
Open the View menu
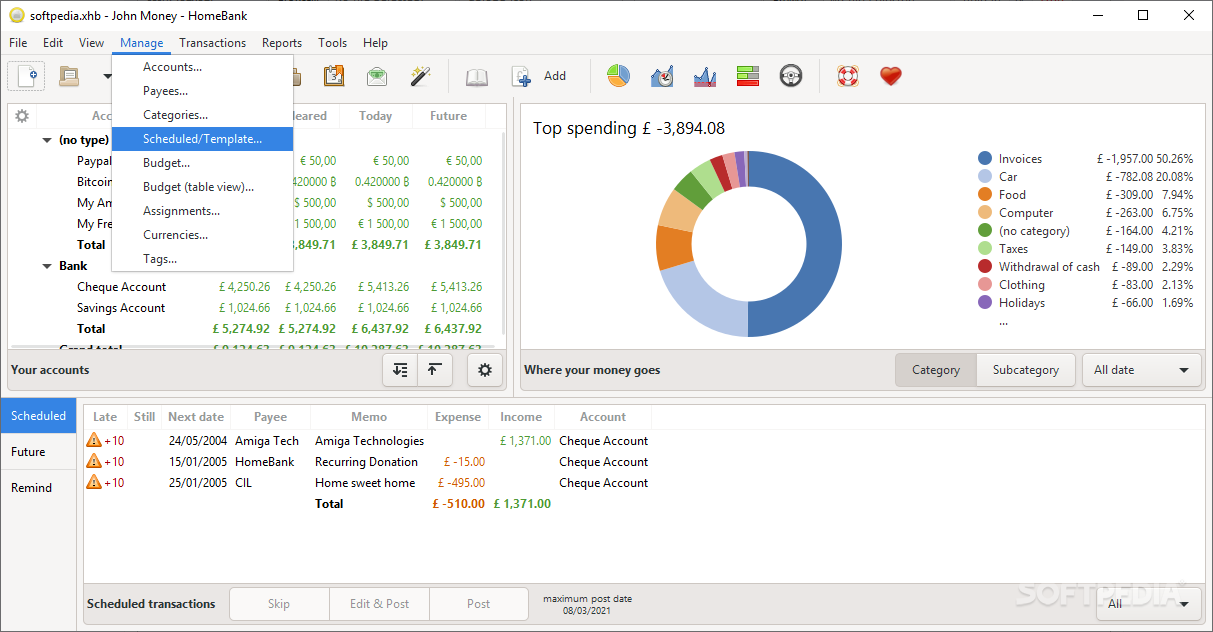pyautogui.click(x=92, y=43)
